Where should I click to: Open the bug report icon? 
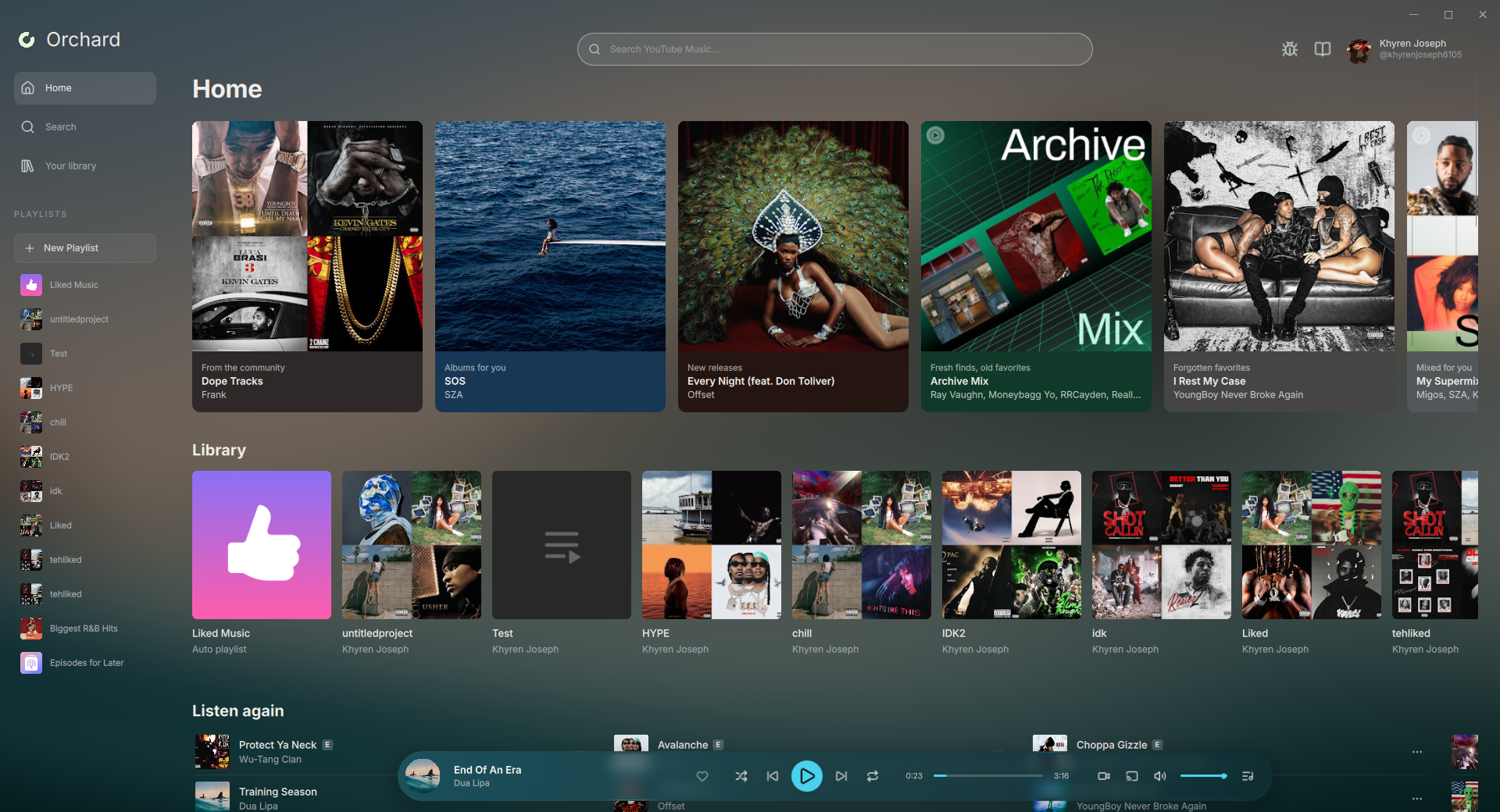[x=1290, y=49]
